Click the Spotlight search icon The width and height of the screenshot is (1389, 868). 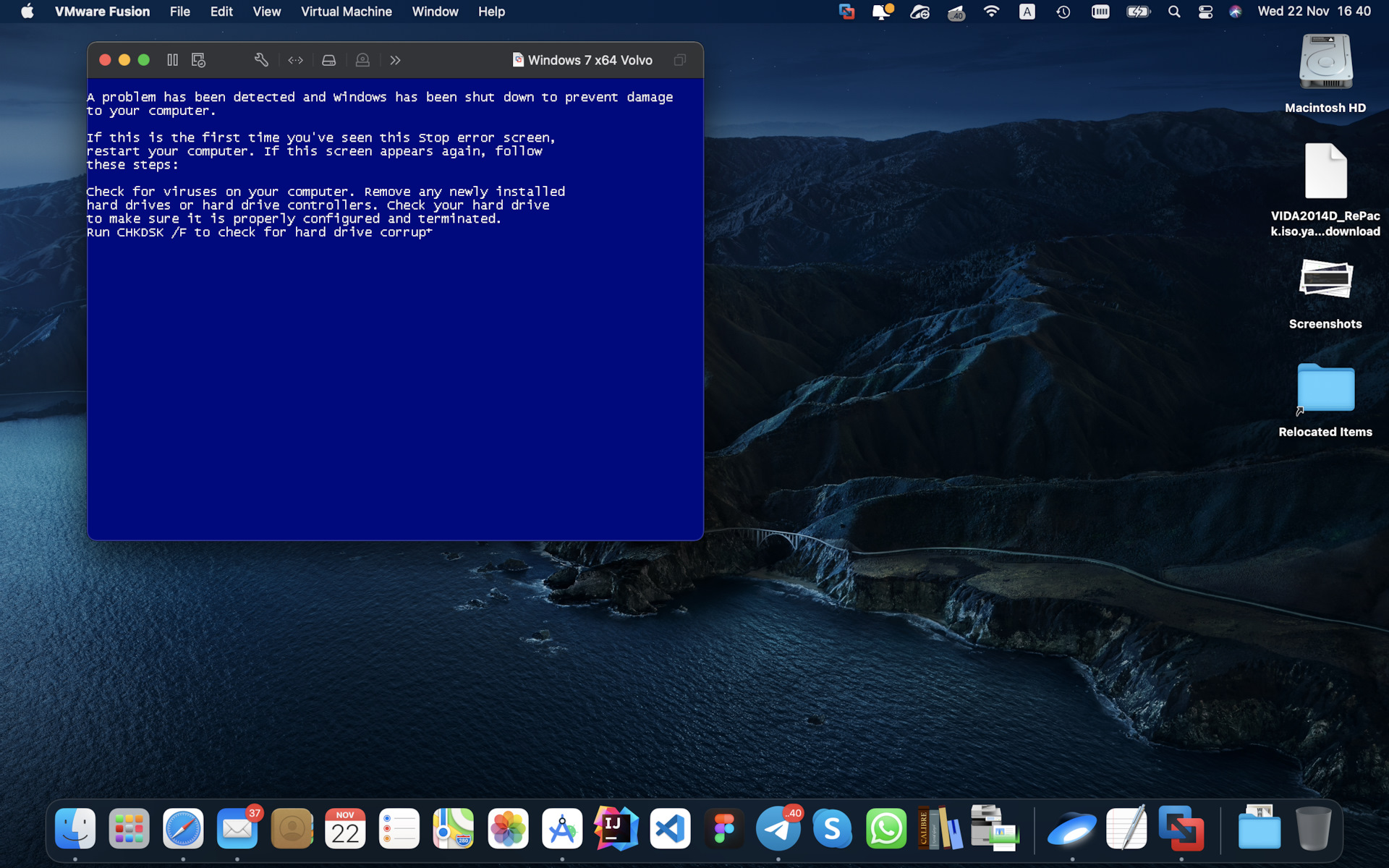pos(1174,12)
